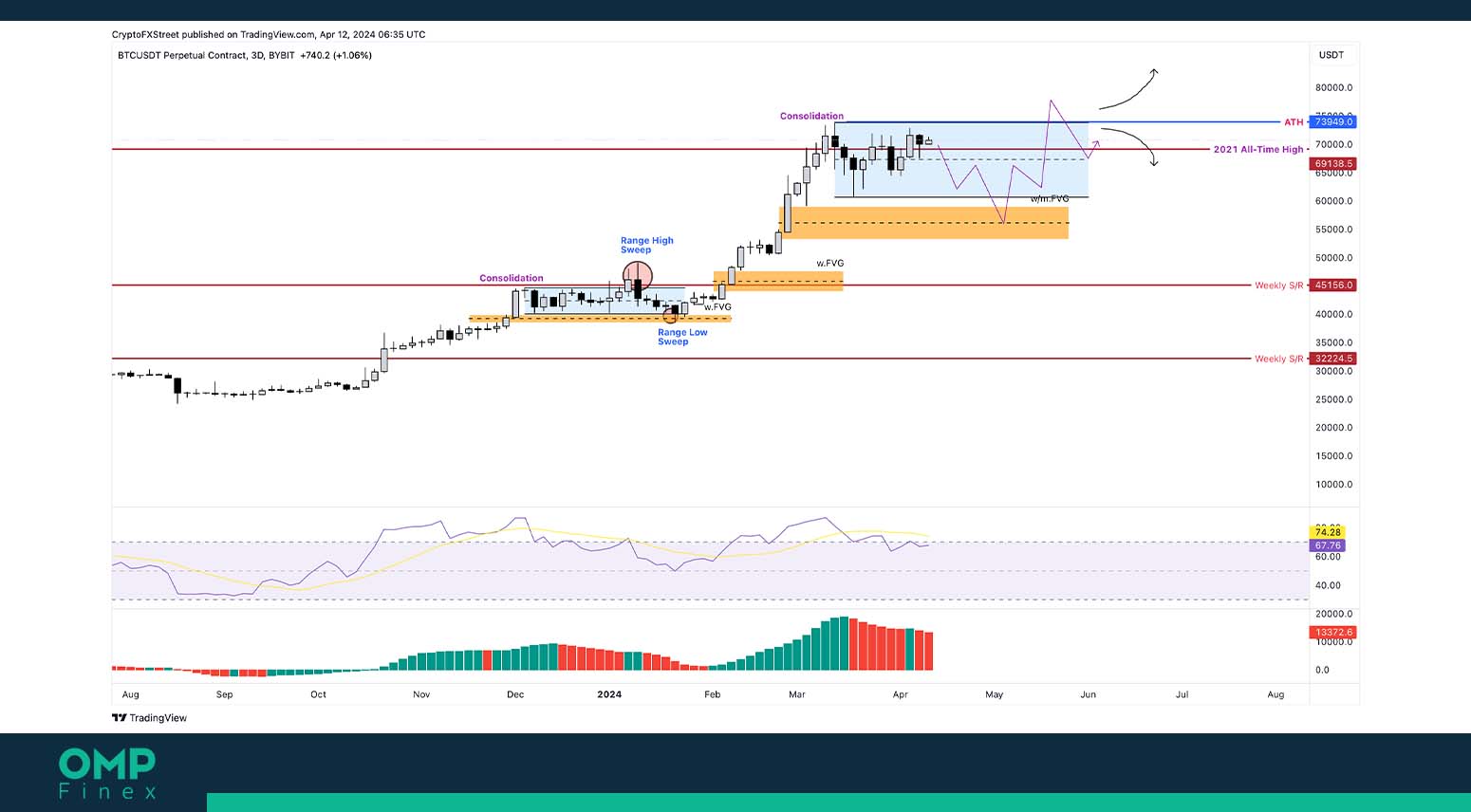Click the '2021 All-Time High' label
Image resolution: width=1471 pixels, height=812 pixels.
point(1258,150)
